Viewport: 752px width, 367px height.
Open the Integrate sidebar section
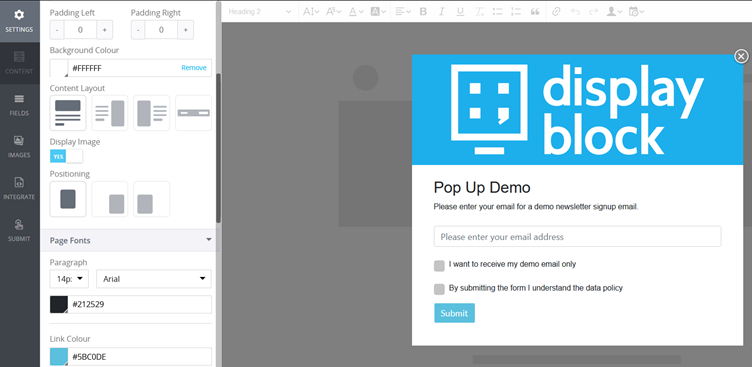[19, 189]
